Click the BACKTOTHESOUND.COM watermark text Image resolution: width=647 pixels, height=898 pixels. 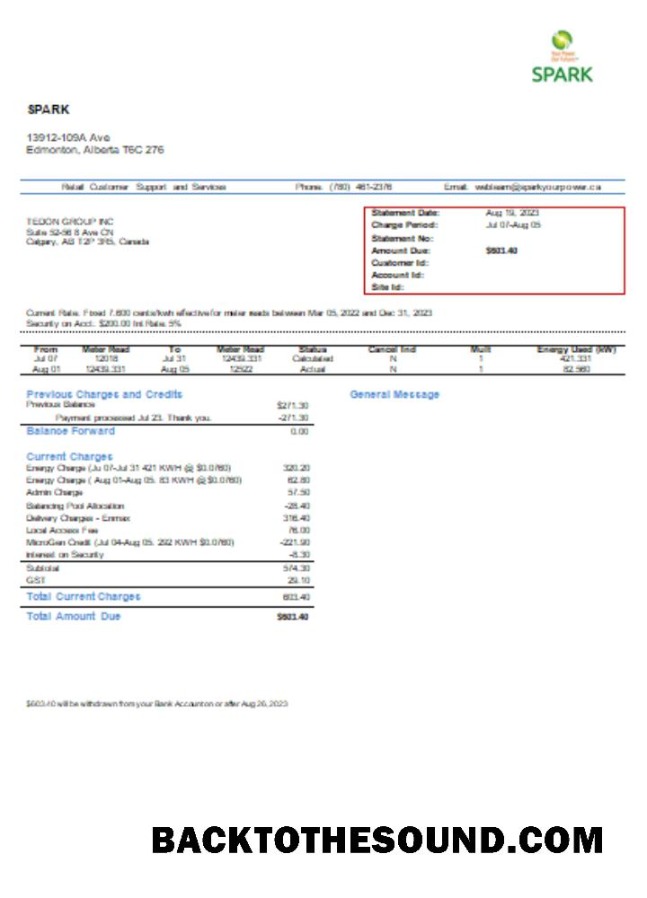[x=377, y=840]
